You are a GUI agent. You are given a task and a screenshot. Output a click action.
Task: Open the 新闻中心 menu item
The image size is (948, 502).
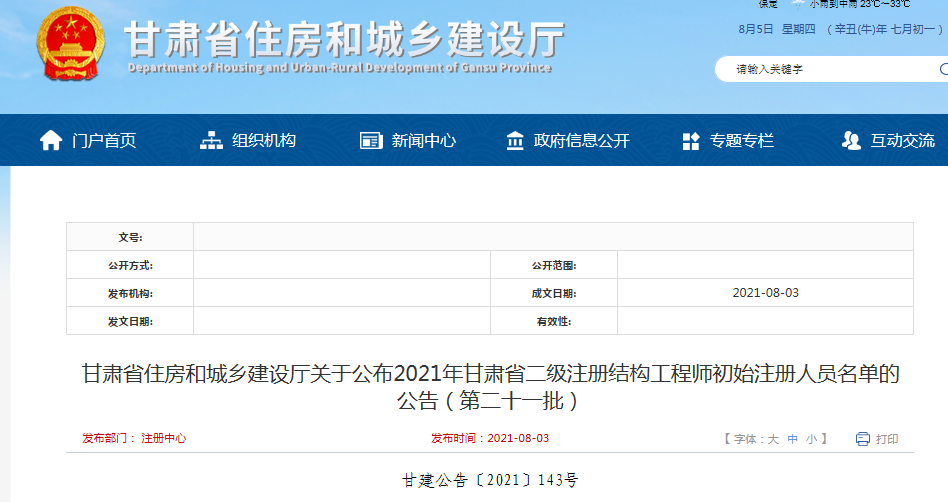coord(424,141)
